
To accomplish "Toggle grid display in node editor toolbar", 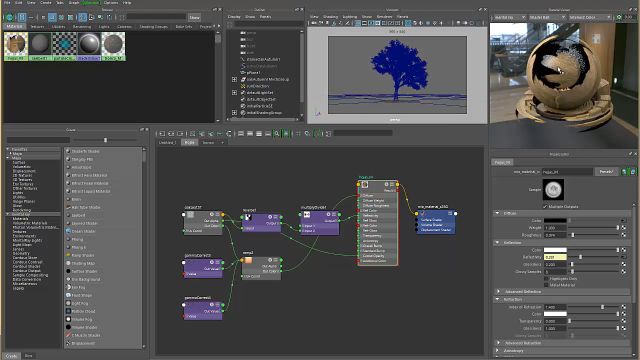I will 298,133.
